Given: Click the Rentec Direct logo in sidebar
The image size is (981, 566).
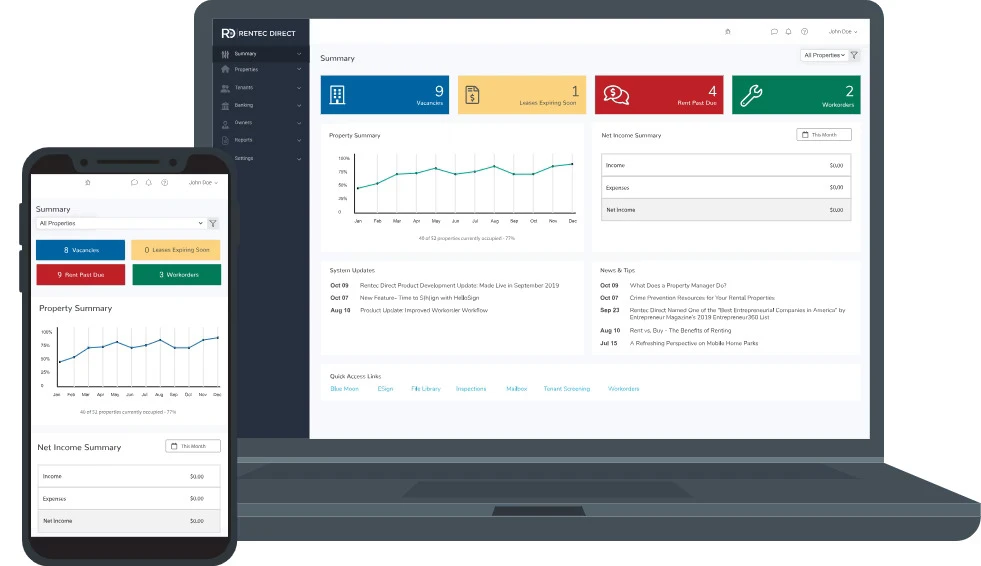Looking at the screenshot, I should (259, 33).
